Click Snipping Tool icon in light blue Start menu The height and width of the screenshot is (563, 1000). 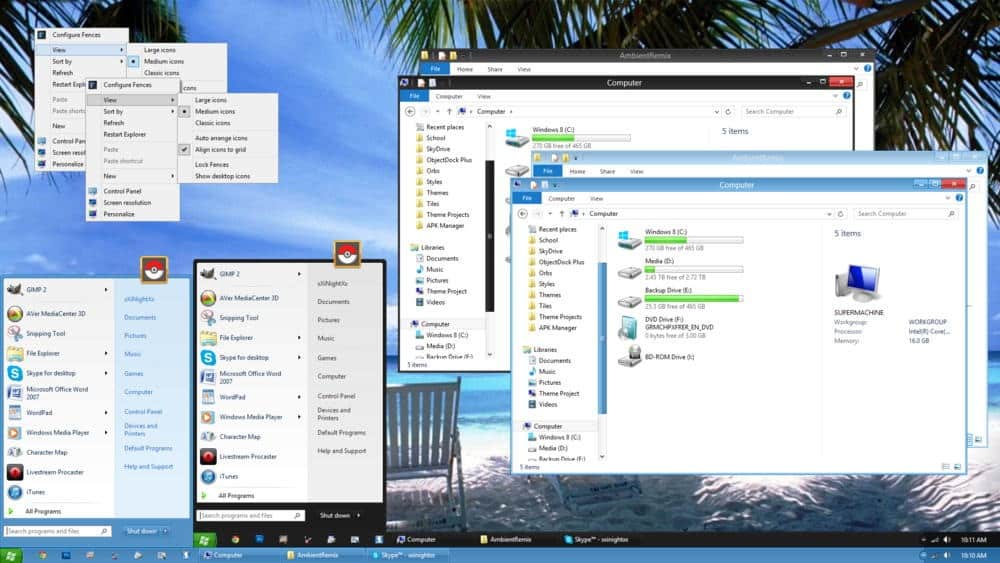14,333
